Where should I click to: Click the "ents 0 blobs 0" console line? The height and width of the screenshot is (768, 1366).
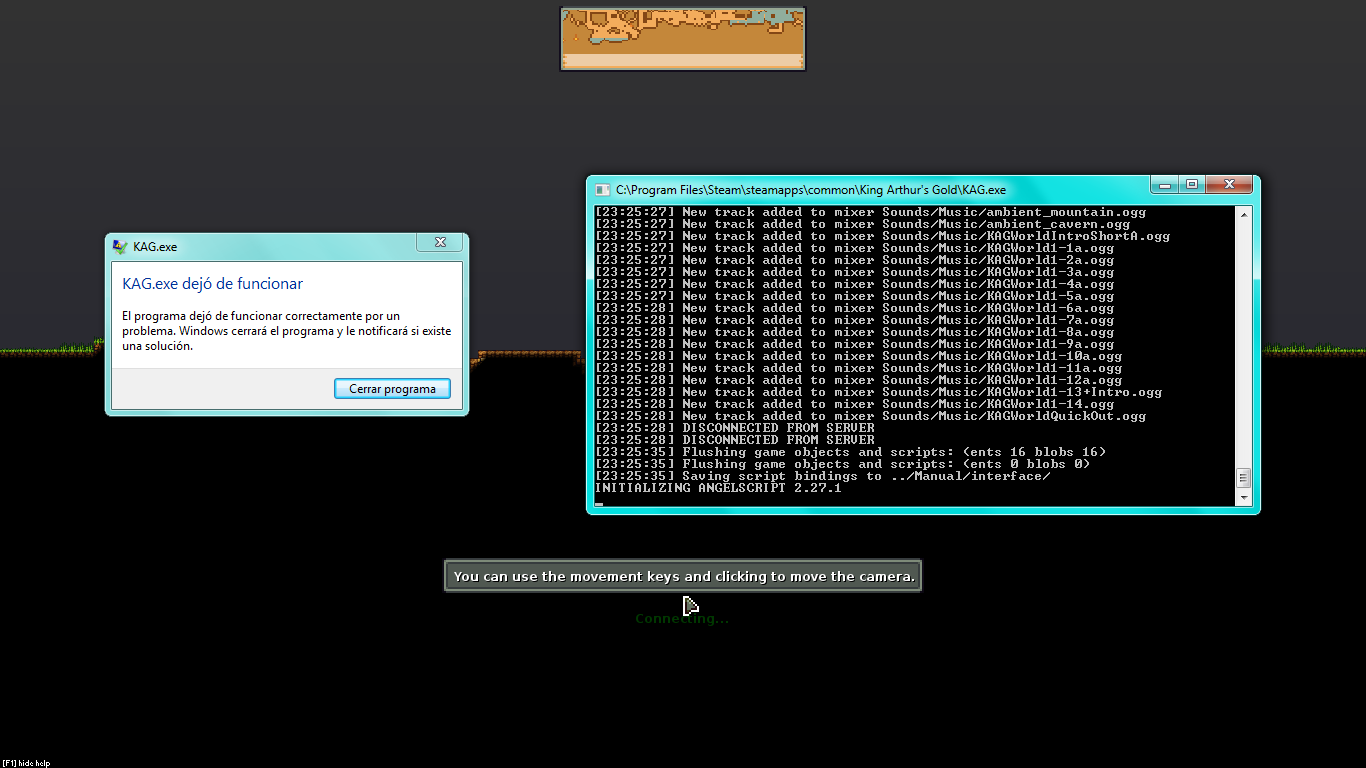(842, 464)
